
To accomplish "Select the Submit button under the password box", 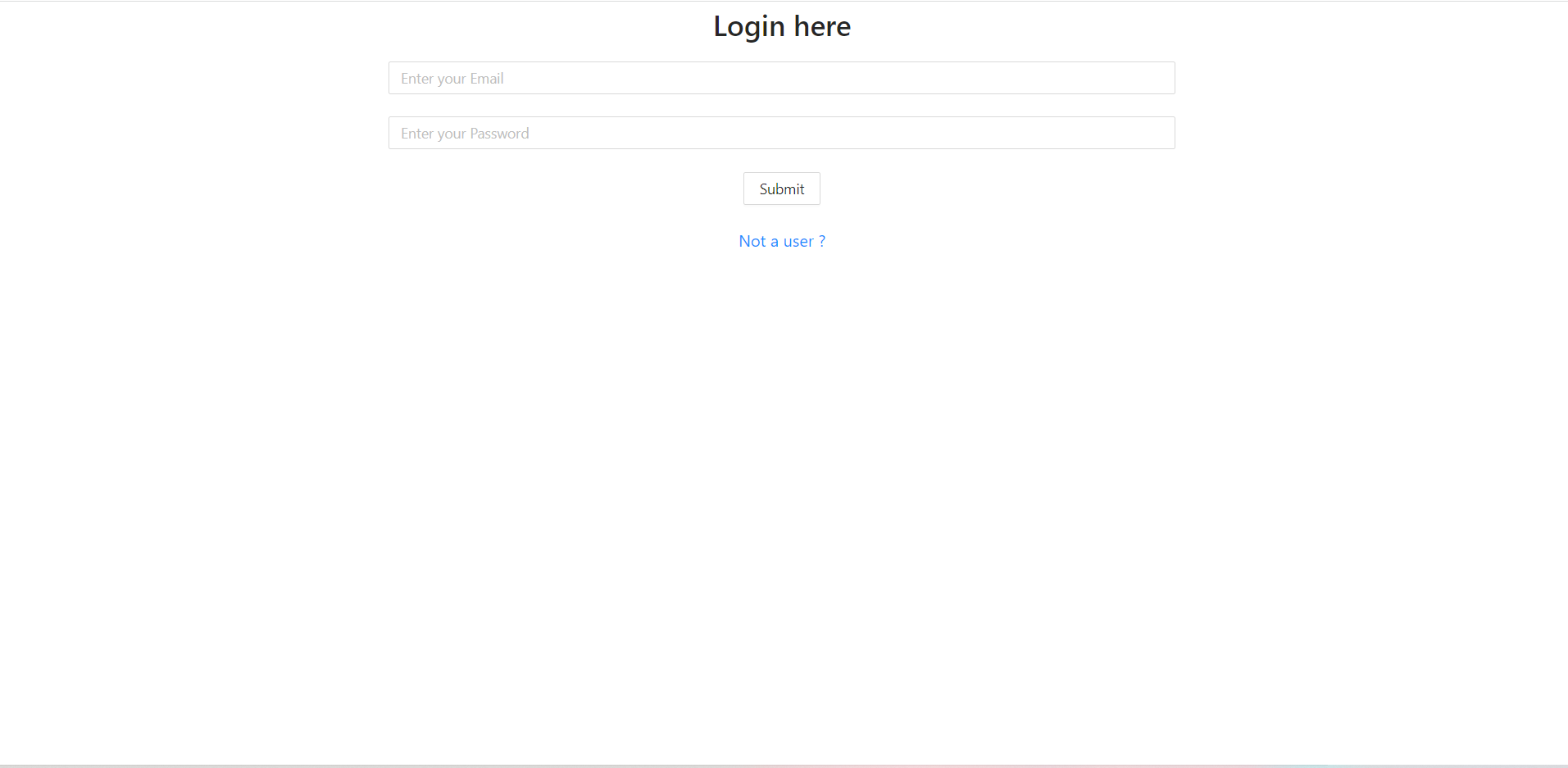I will point(781,189).
